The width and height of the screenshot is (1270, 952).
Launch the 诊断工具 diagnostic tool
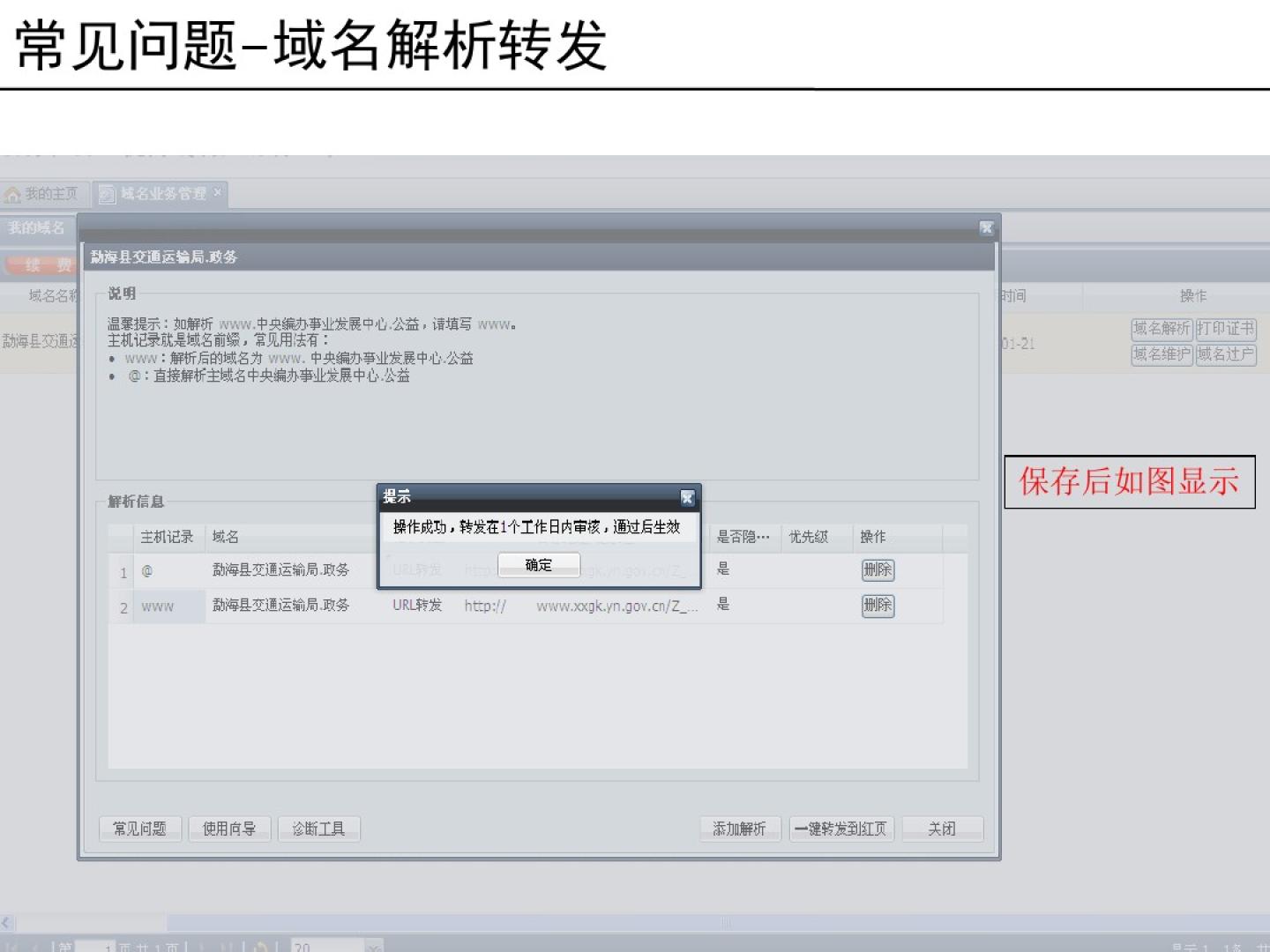[318, 829]
